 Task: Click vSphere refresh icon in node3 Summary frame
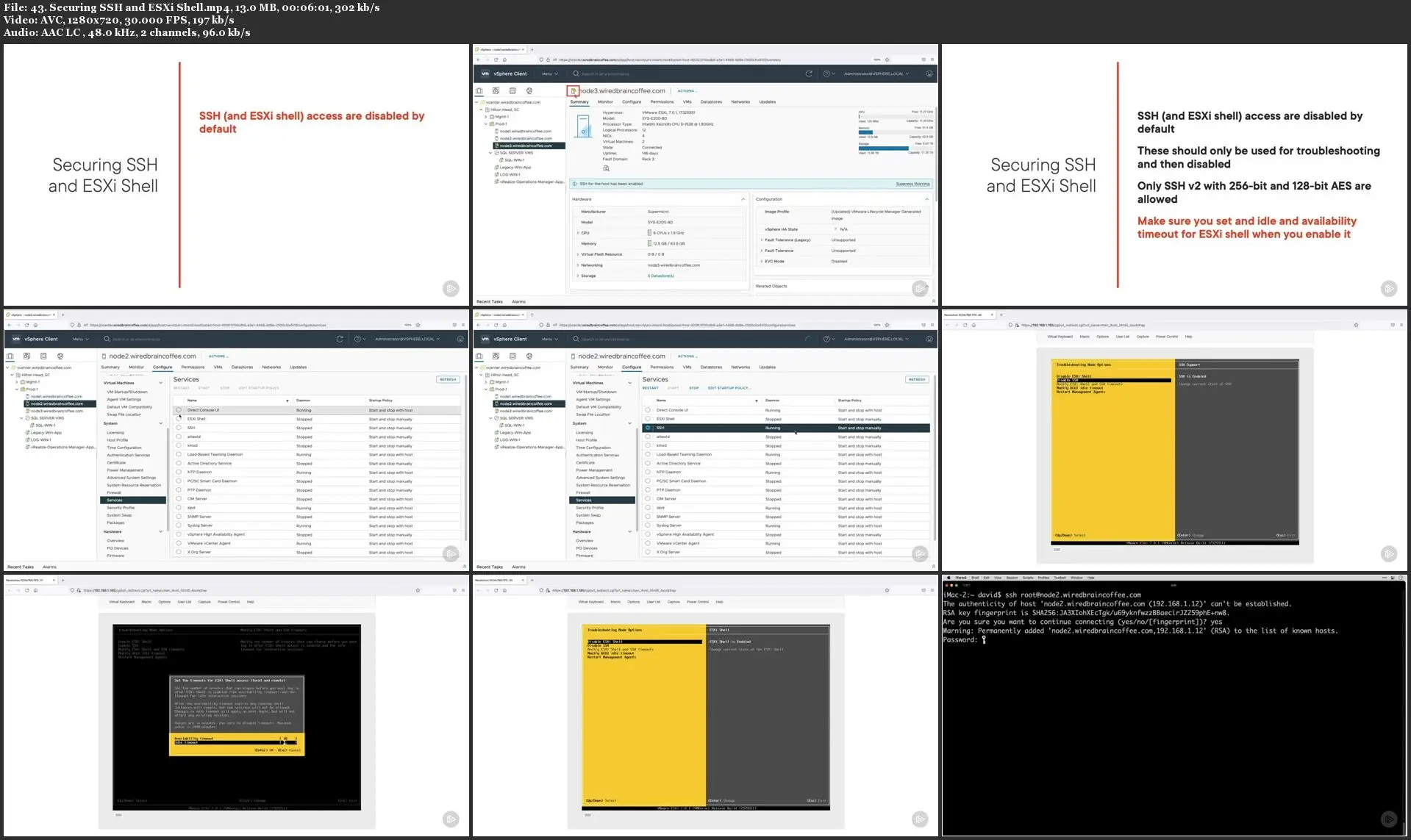click(x=809, y=73)
